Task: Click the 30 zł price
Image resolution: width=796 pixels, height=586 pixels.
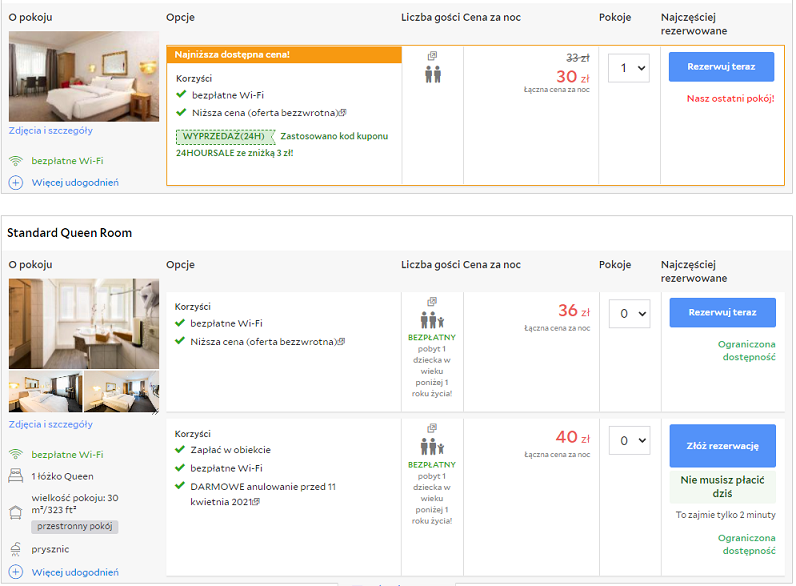Action: click(x=573, y=77)
